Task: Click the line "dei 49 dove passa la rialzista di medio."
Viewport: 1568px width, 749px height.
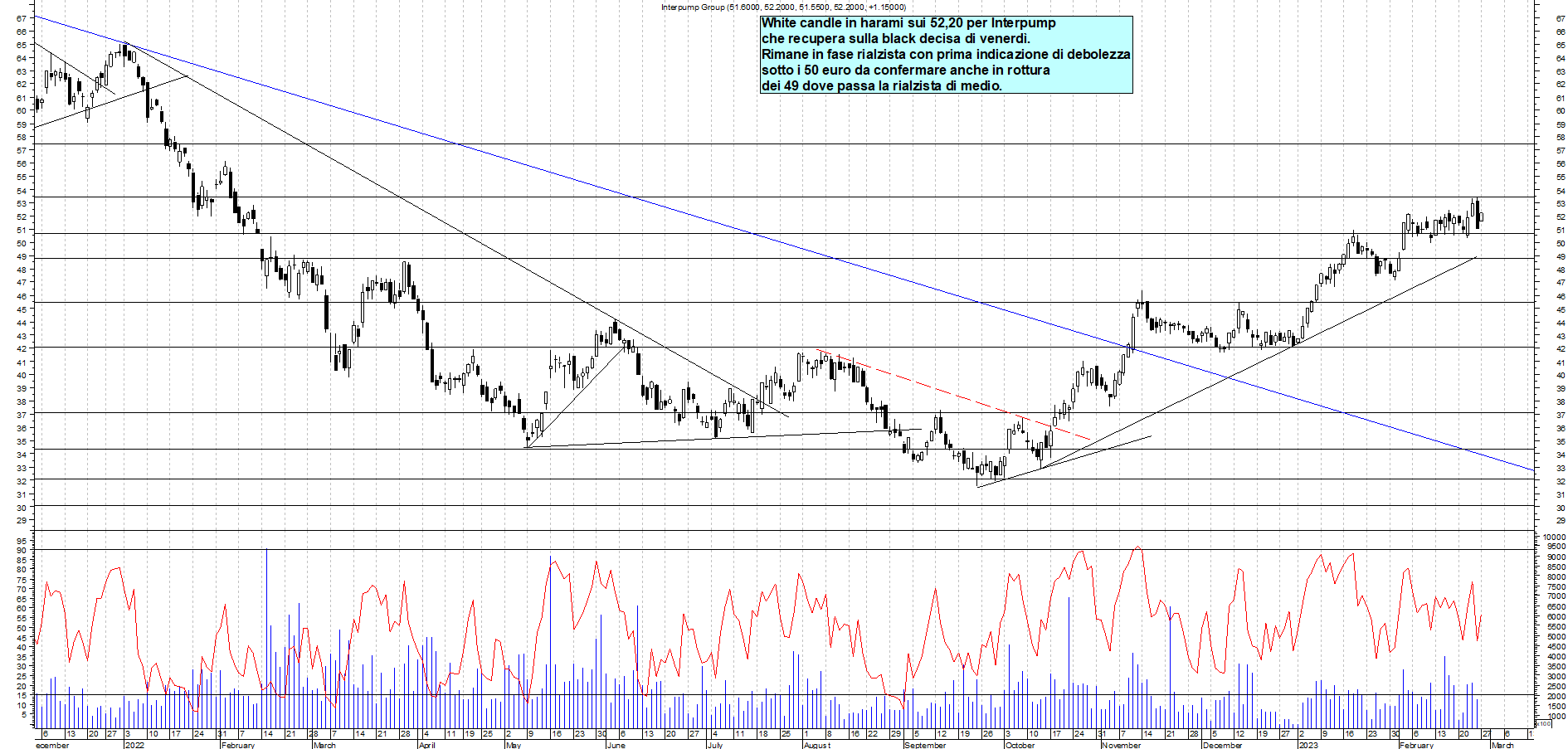Action: (x=882, y=86)
